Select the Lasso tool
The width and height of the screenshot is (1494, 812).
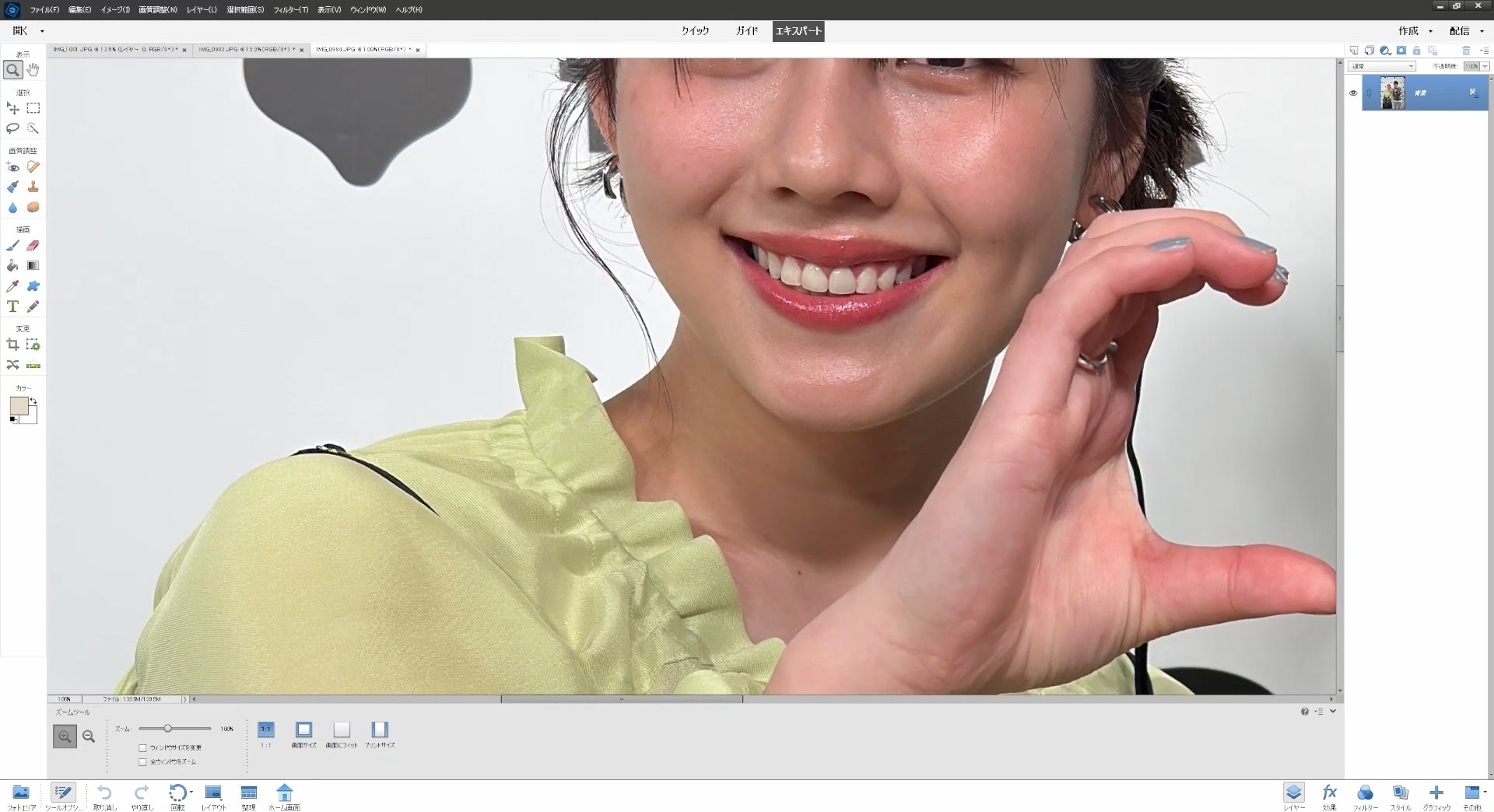click(x=12, y=128)
